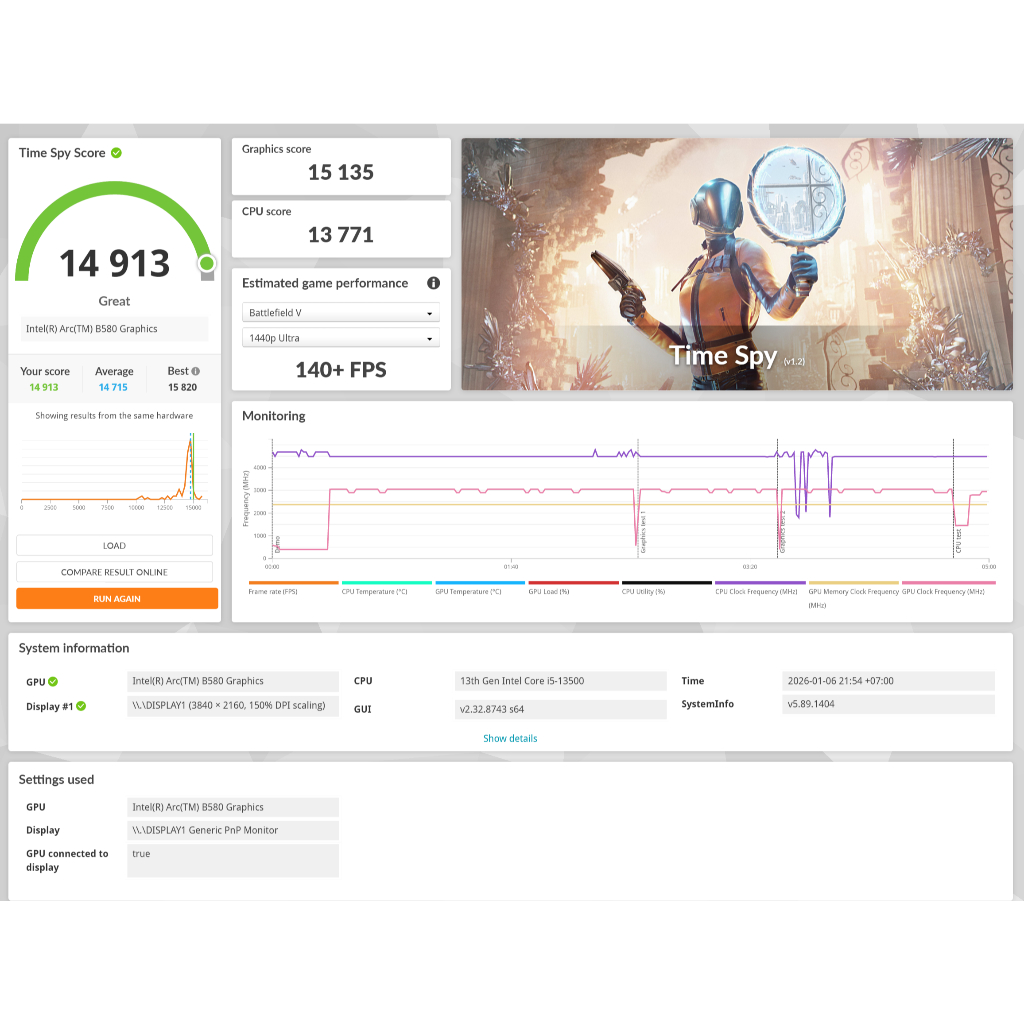Viewport: 1024px width, 1024px height.
Task: Click the green gauge indicator knob on score dial
Action: point(206,264)
